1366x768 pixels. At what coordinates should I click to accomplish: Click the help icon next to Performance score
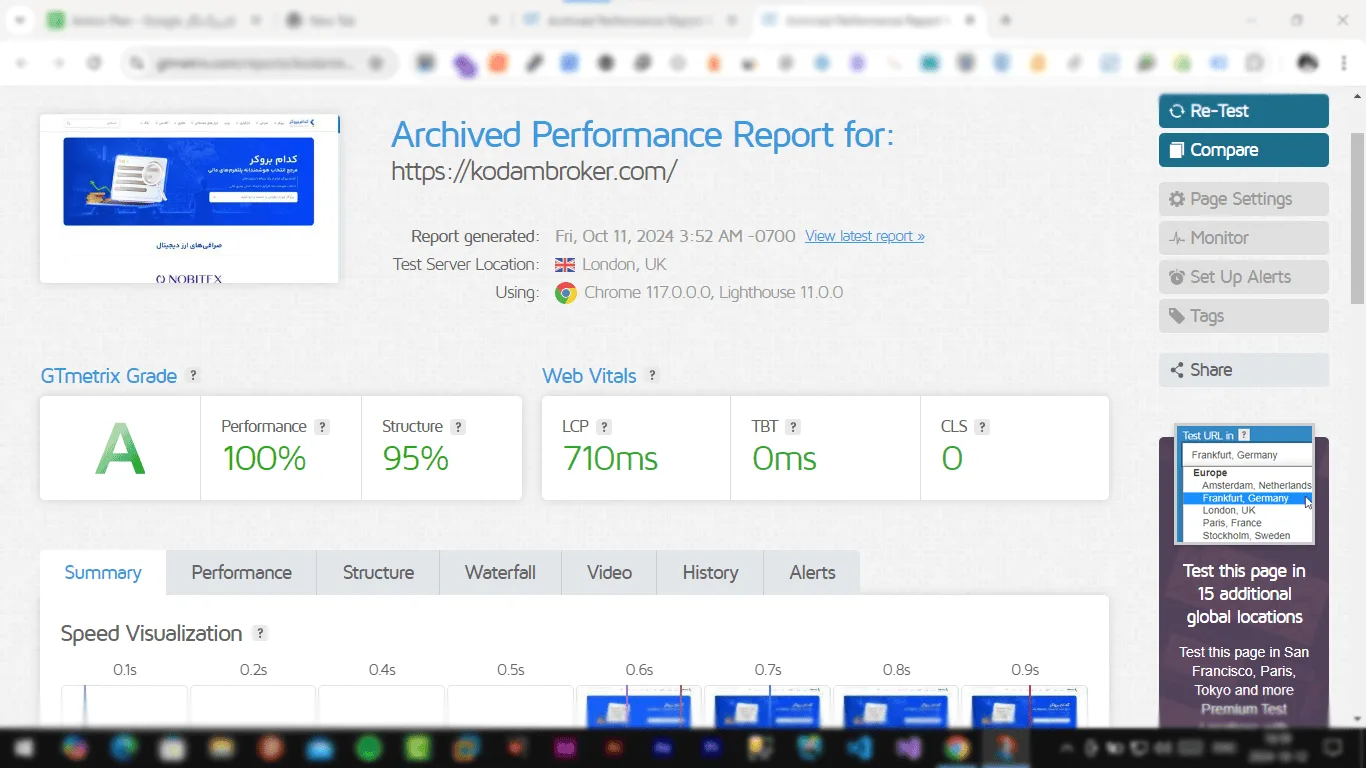(x=322, y=427)
